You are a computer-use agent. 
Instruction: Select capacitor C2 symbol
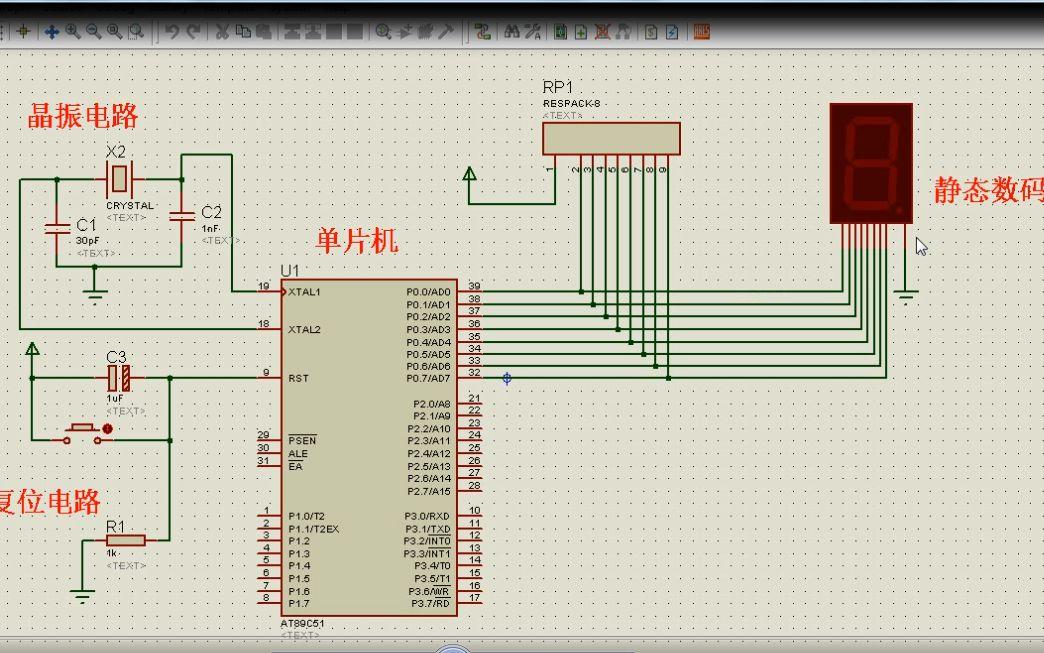181,216
